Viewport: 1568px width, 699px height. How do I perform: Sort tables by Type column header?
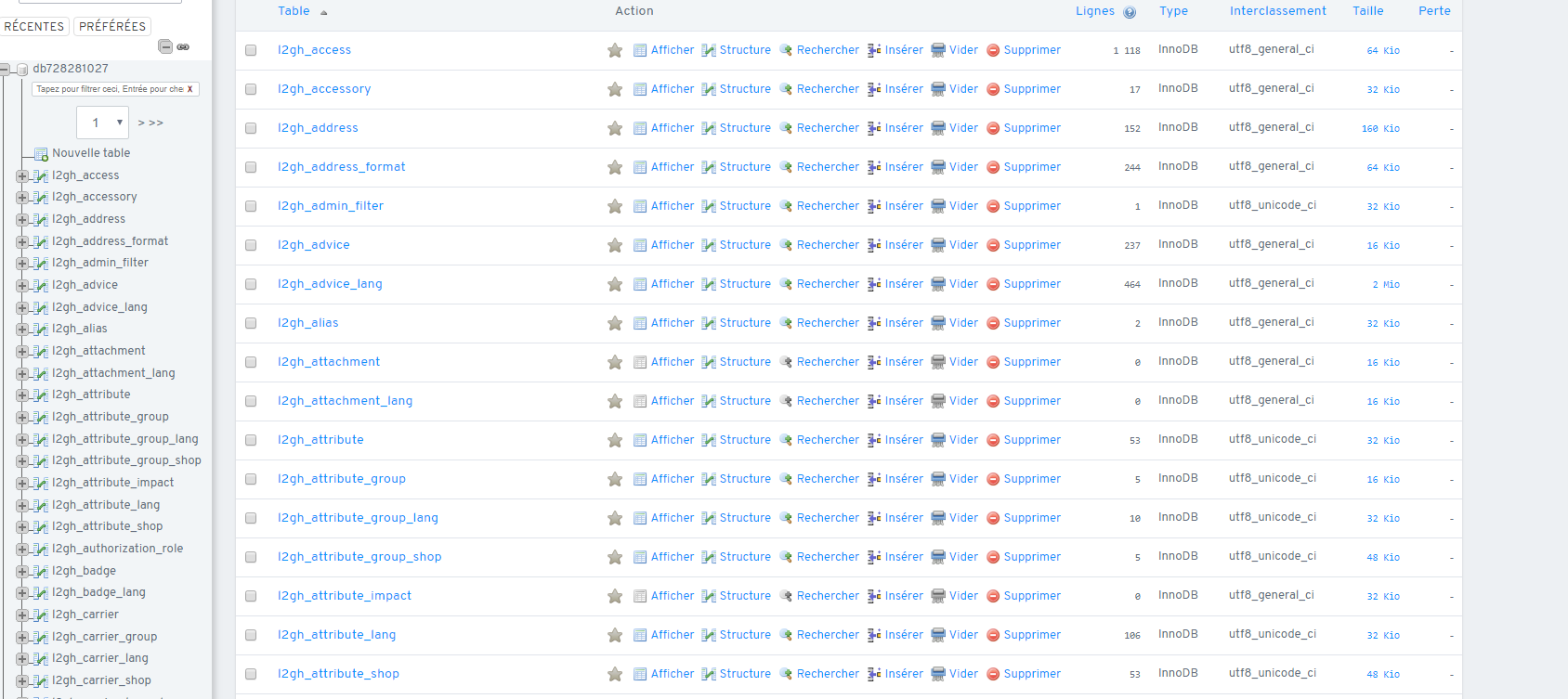coord(1173,11)
